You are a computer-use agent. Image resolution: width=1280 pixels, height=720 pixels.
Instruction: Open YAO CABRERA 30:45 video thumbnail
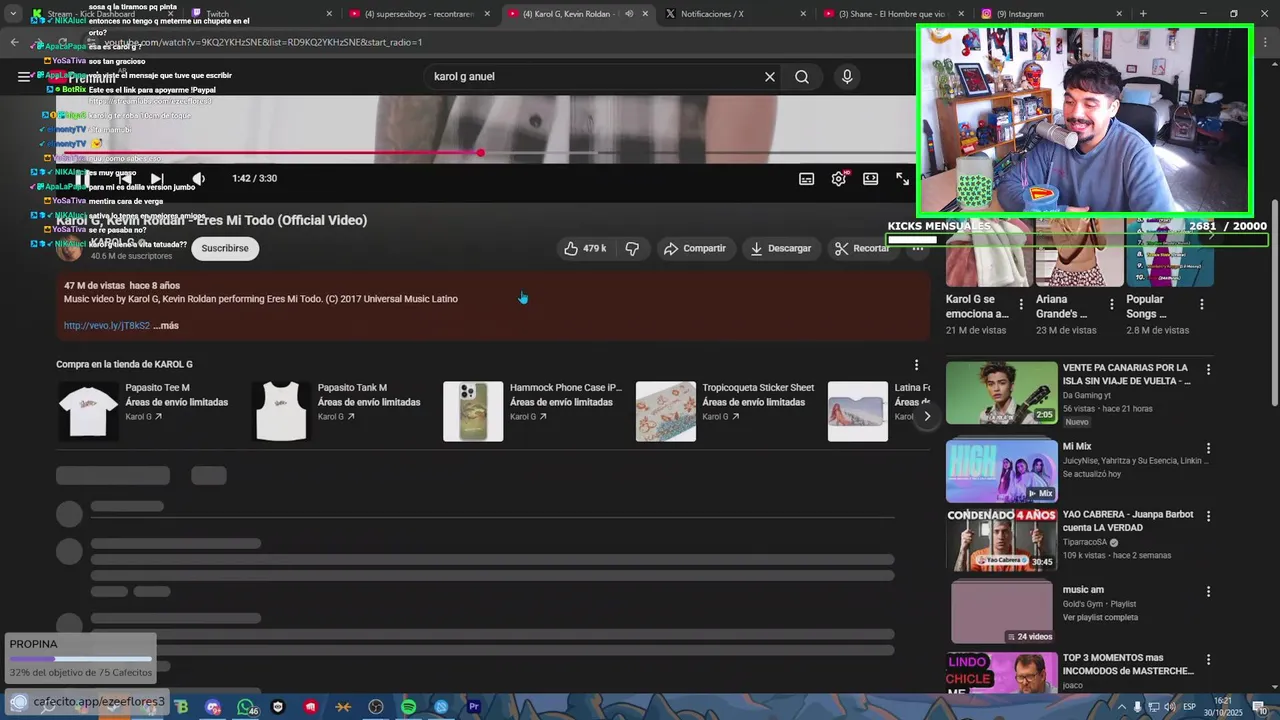click(1001, 540)
